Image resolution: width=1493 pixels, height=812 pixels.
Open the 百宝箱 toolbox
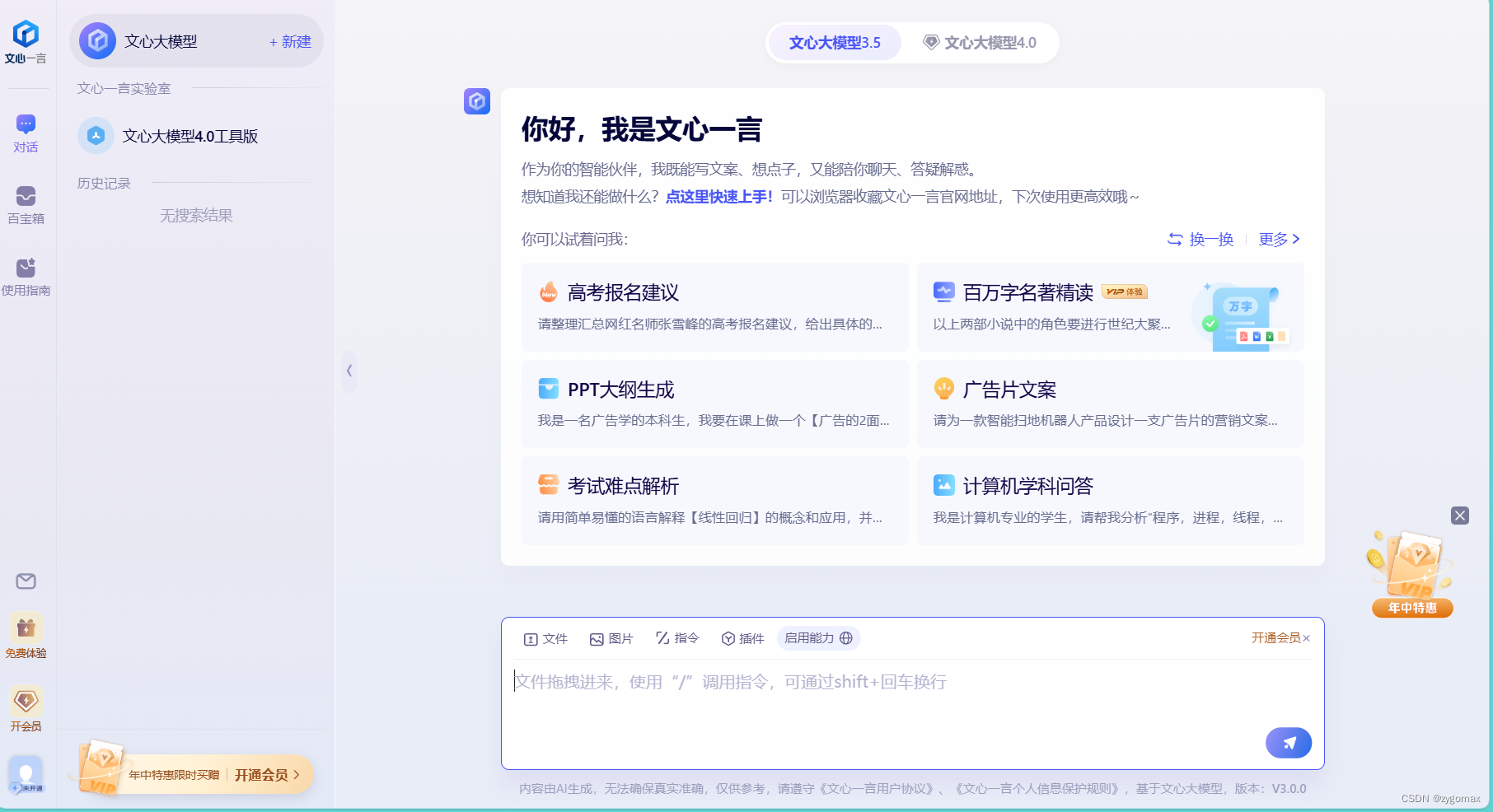coord(26,205)
